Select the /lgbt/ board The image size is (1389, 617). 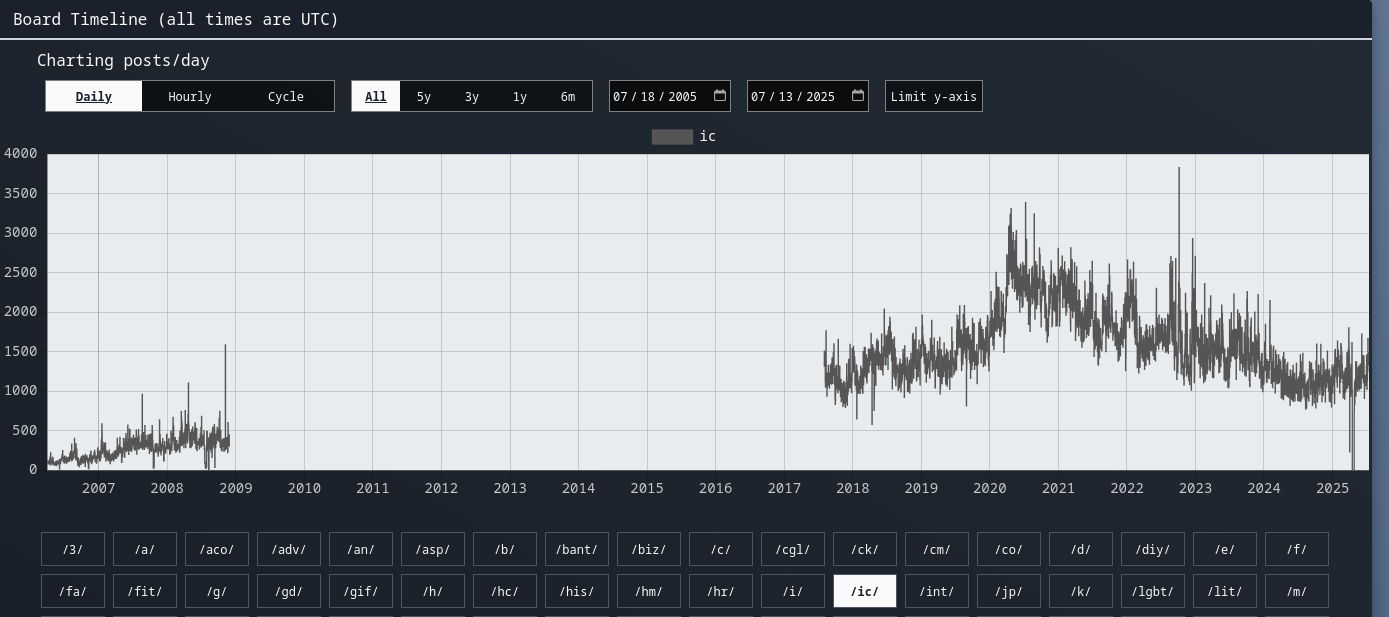pyautogui.click(x=1153, y=591)
